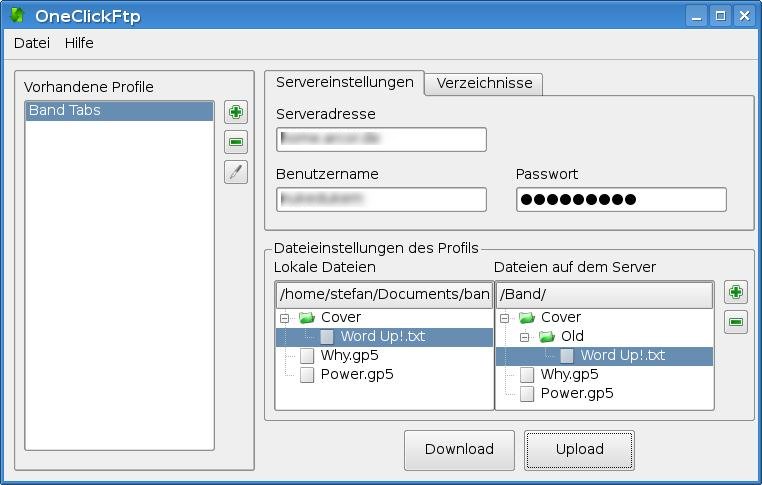Select Why.gp5 file icon in local files
This screenshot has height=485, width=762.
[x=307, y=356]
